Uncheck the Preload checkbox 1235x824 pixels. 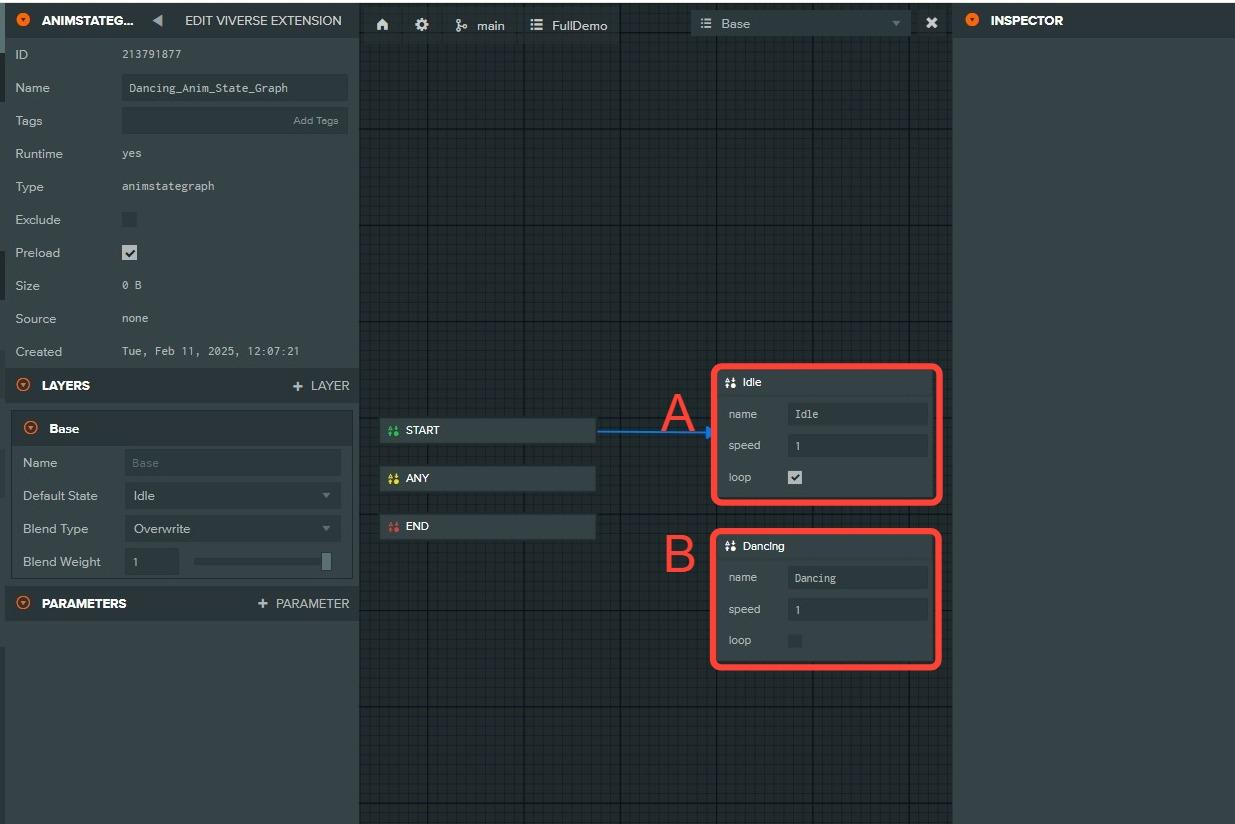point(129,253)
